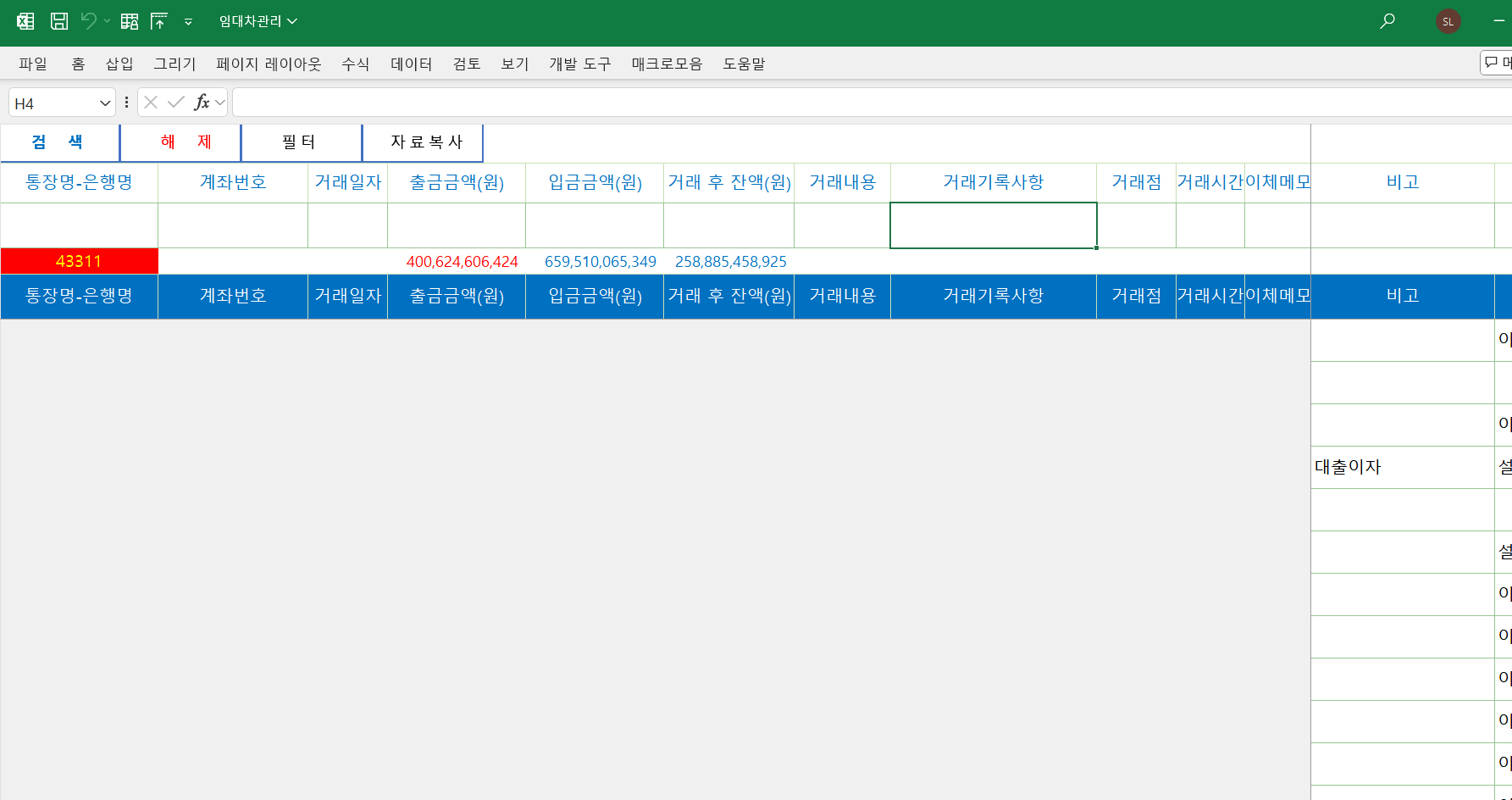Click the 해 제 clear button
The width and height of the screenshot is (1512, 800).
tap(180, 142)
